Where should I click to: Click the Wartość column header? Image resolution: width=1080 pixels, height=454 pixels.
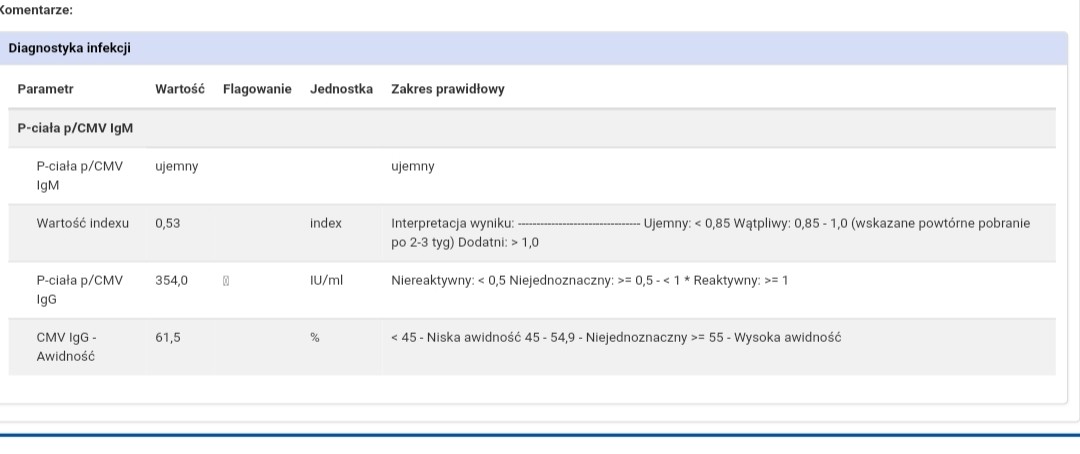[180, 89]
